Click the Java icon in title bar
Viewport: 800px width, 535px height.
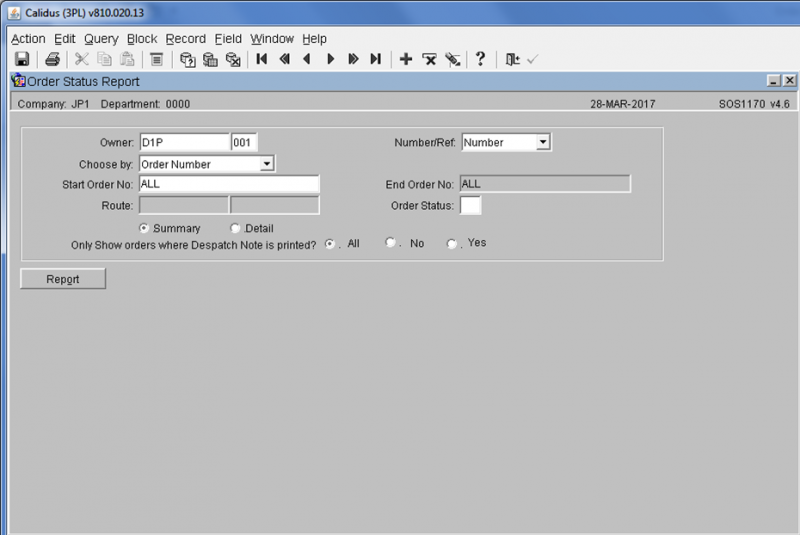pyautogui.click(x=14, y=13)
